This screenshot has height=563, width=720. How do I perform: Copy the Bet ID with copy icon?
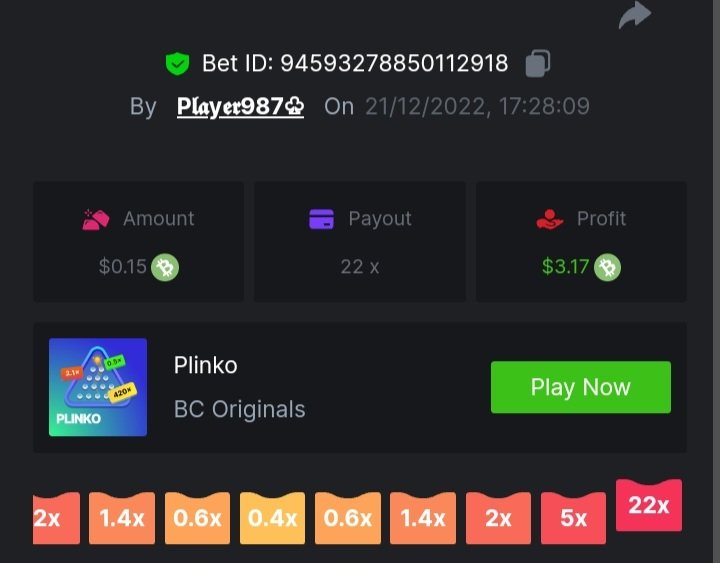point(538,63)
